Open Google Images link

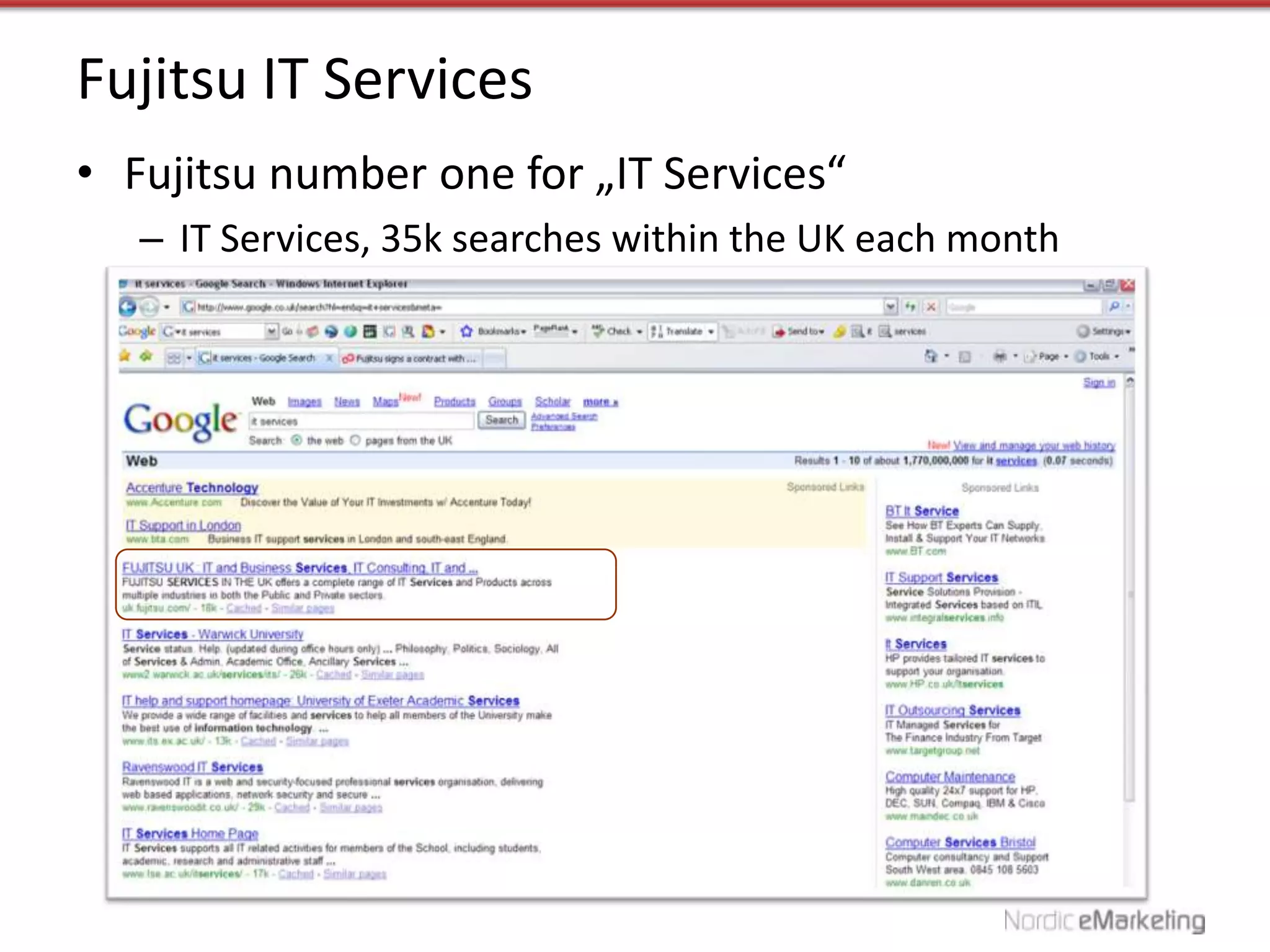click(x=304, y=402)
